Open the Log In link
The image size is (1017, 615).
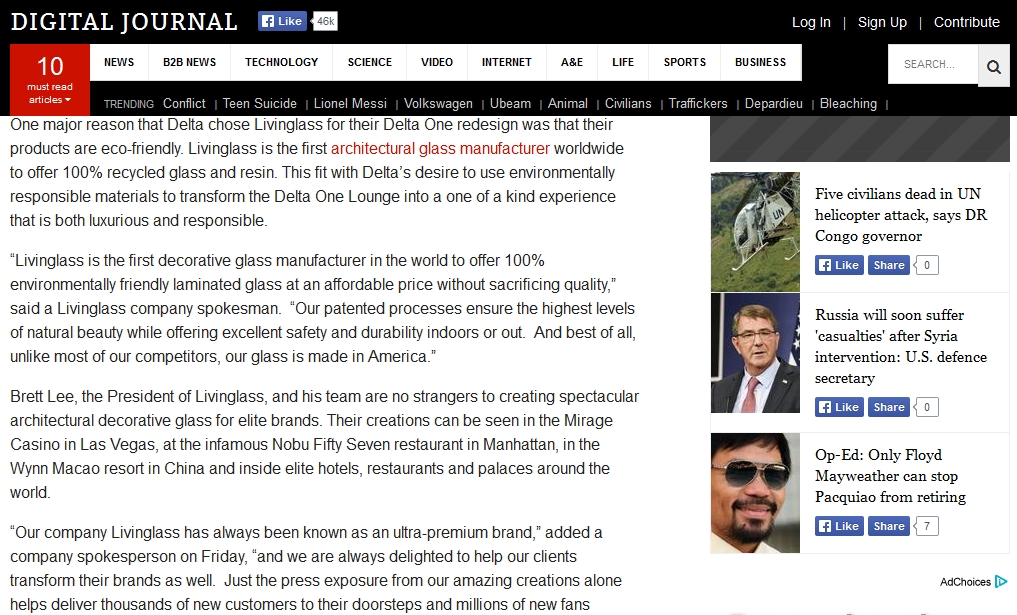point(811,22)
